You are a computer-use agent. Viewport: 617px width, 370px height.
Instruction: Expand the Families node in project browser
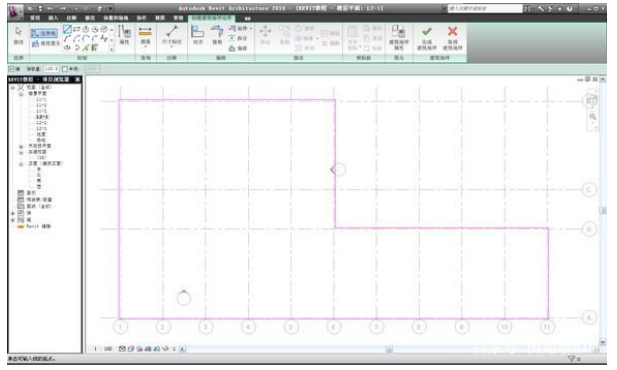point(13,213)
